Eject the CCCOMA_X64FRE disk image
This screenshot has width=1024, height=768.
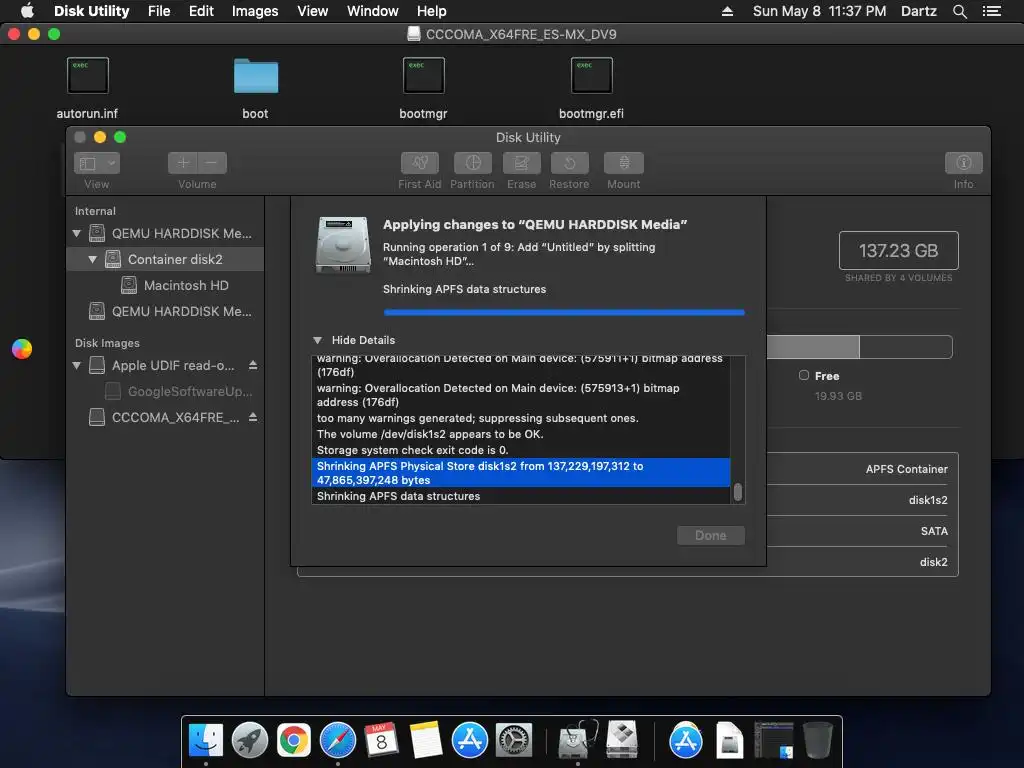click(253, 417)
